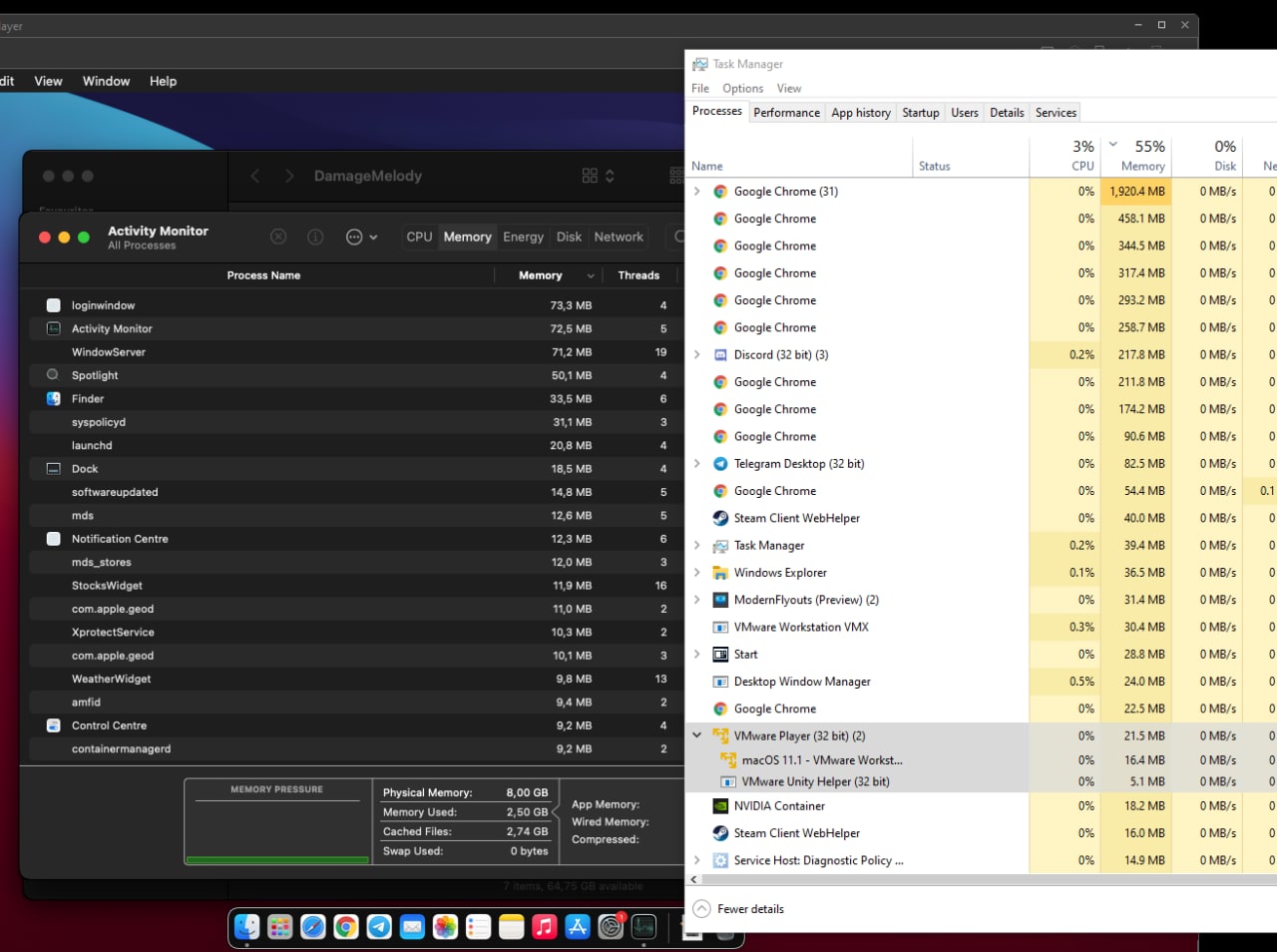
Task: Click the Windows Explorer process icon
Action: [x=720, y=573]
